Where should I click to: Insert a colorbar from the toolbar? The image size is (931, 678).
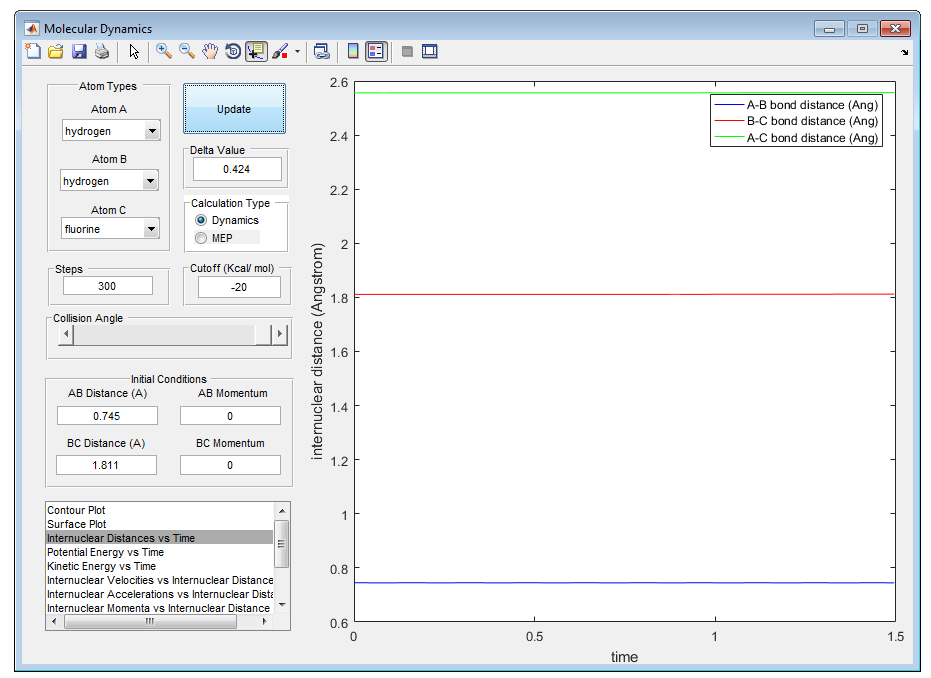pyautogui.click(x=352, y=52)
